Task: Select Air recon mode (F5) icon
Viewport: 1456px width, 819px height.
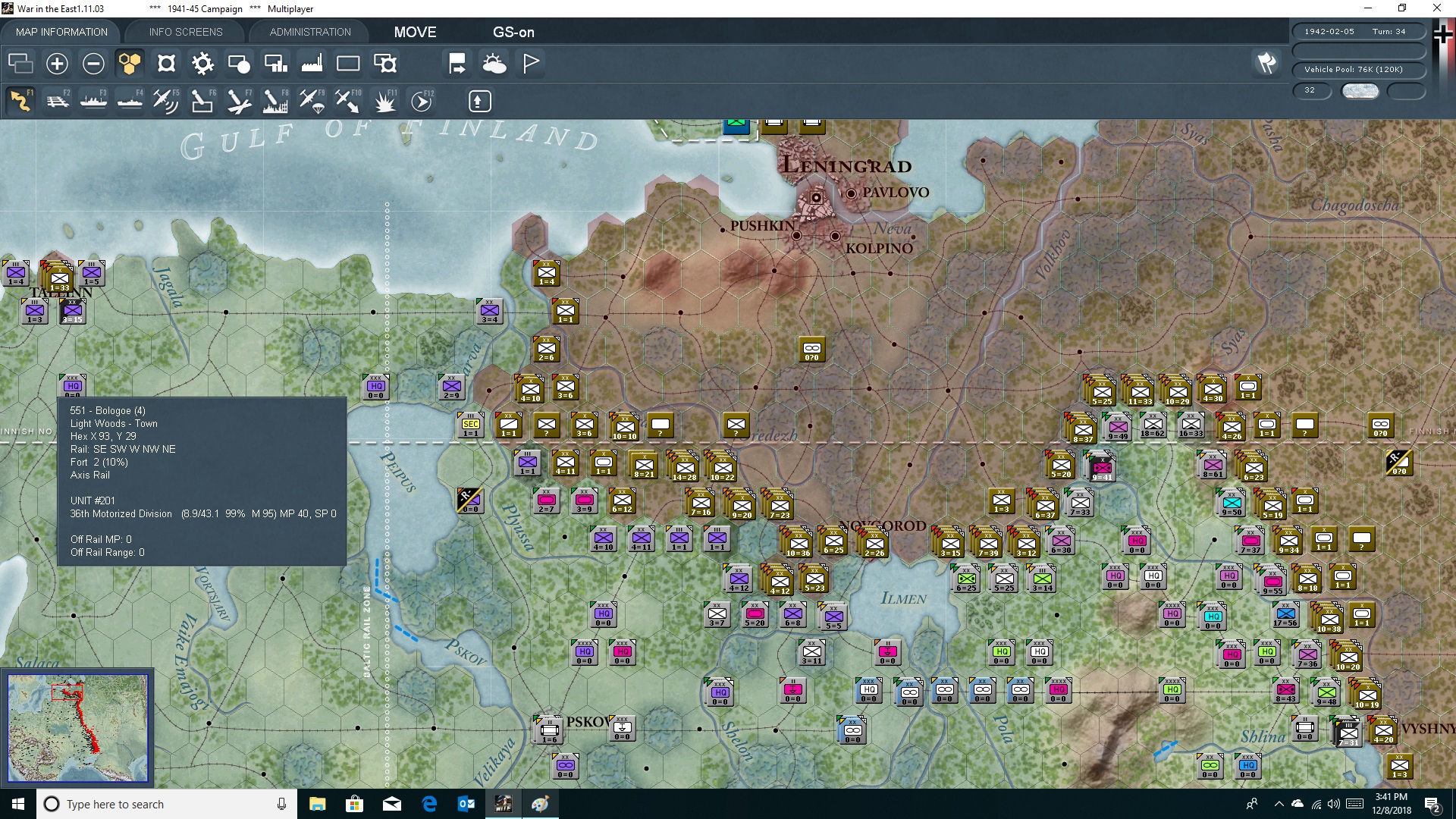Action: (166, 101)
